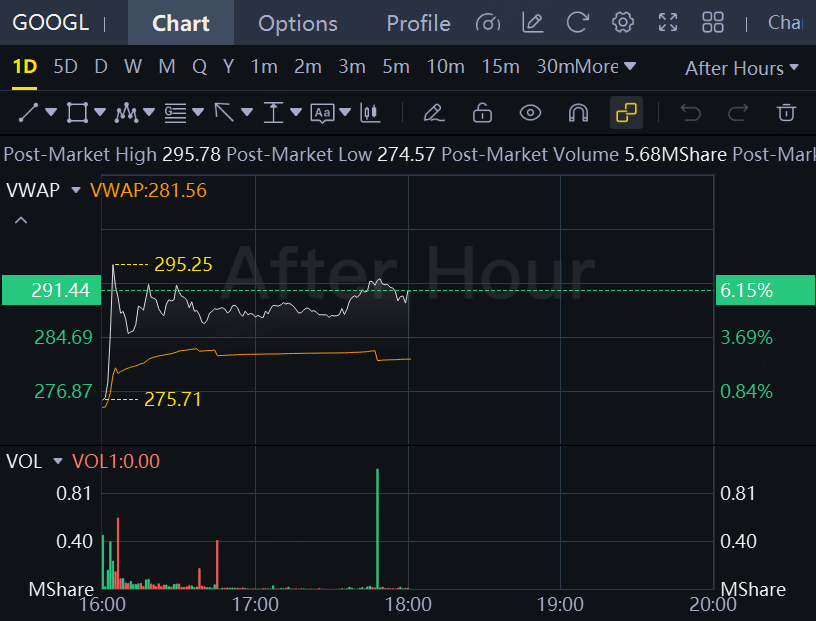
Task: Expand Fibonacci tool options arrow
Action: click(198, 111)
